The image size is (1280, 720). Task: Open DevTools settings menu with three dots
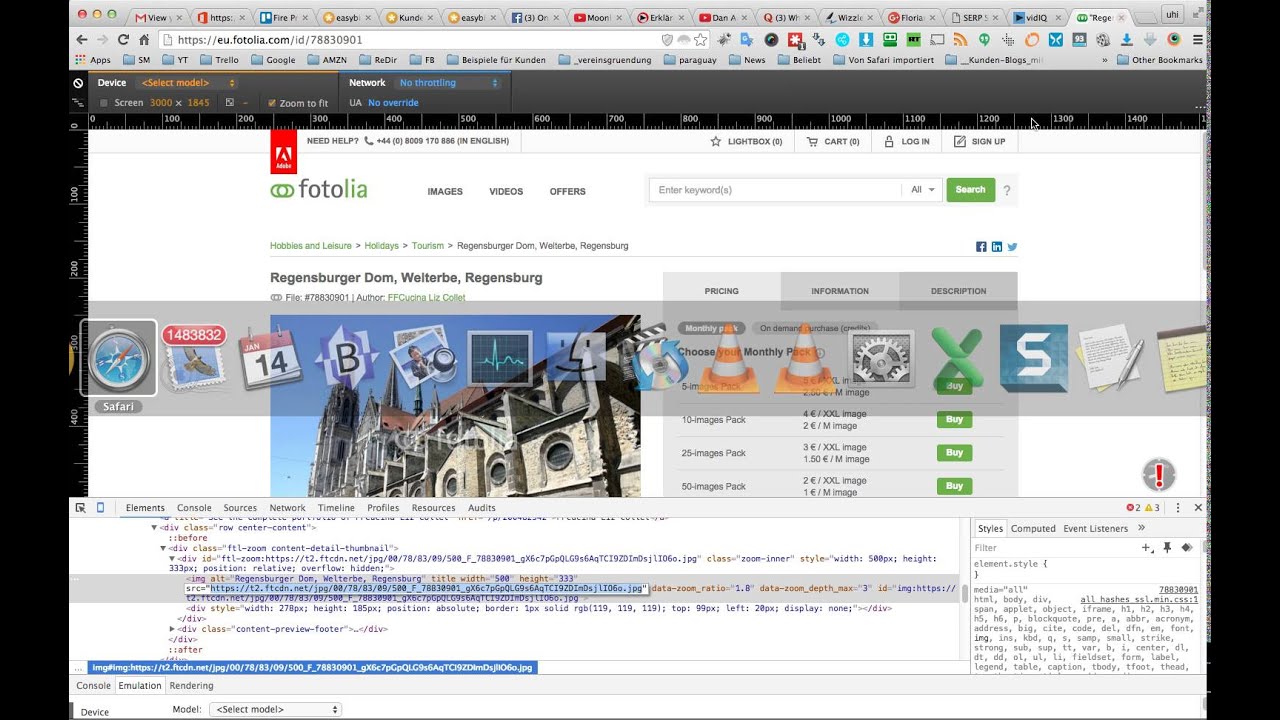click(1178, 507)
